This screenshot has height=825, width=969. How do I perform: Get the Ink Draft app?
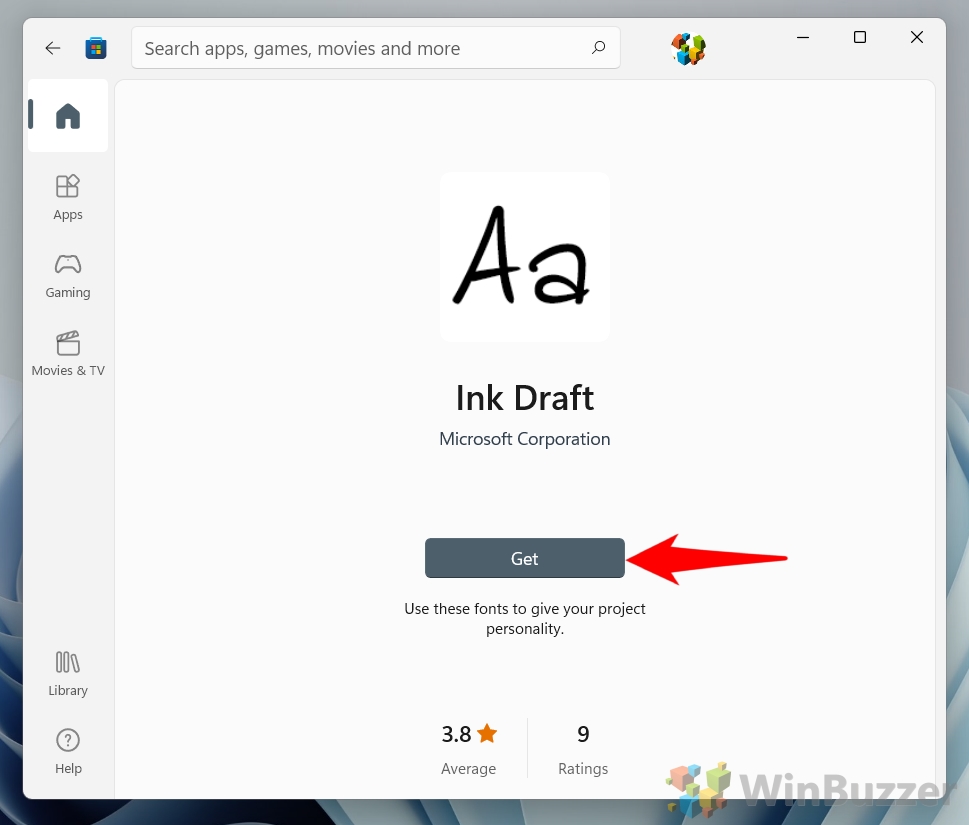tap(524, 558)
